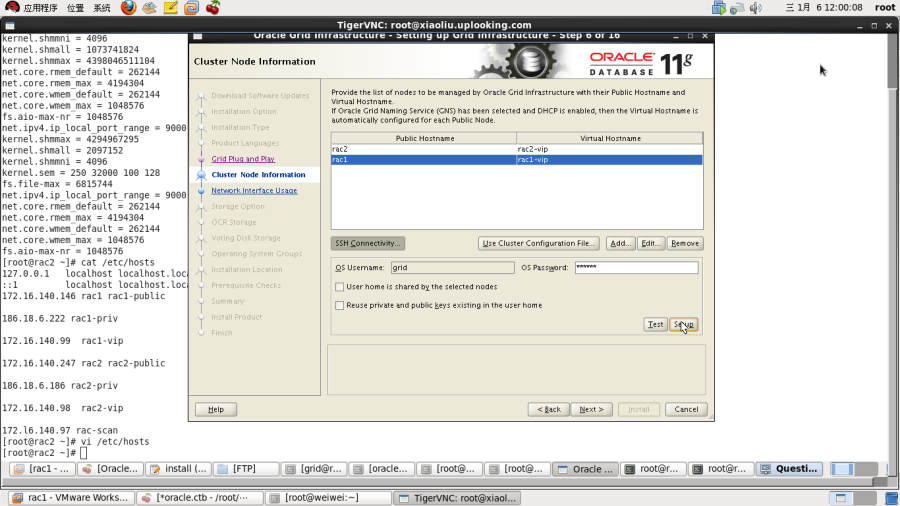Click the Test SSH button
900x506 pixels.
click(x=655, y=325)
